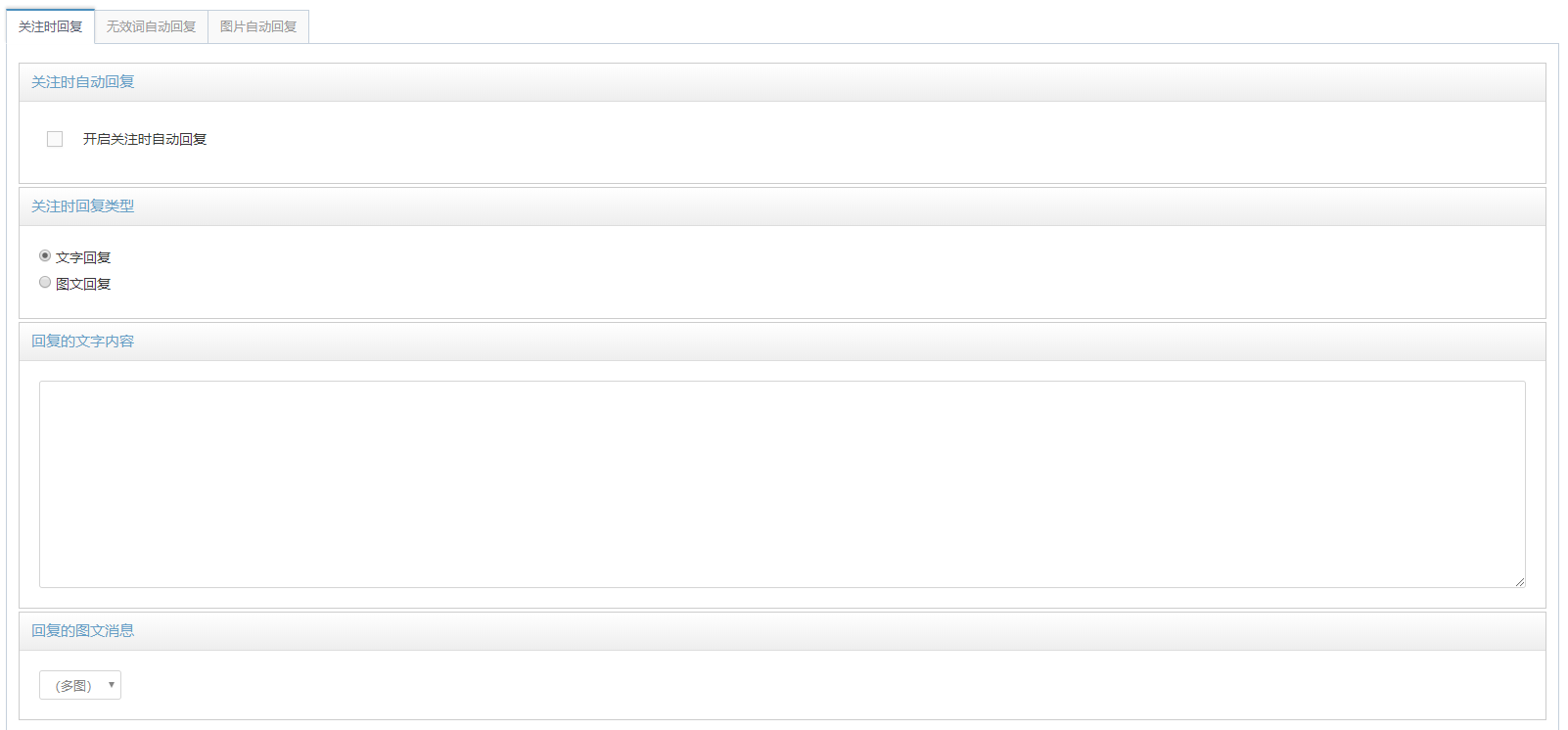Click the arrow on the (多图) select

point(112,685)
